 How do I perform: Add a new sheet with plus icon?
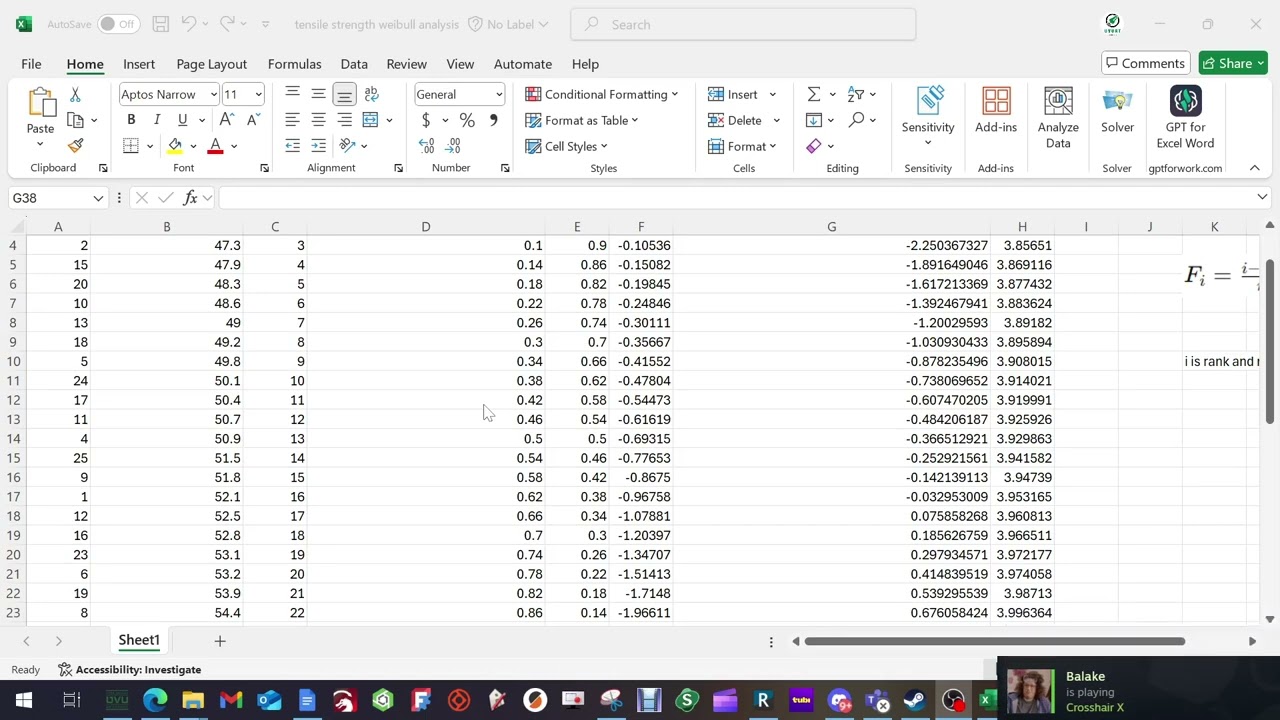tap(220, 641)
